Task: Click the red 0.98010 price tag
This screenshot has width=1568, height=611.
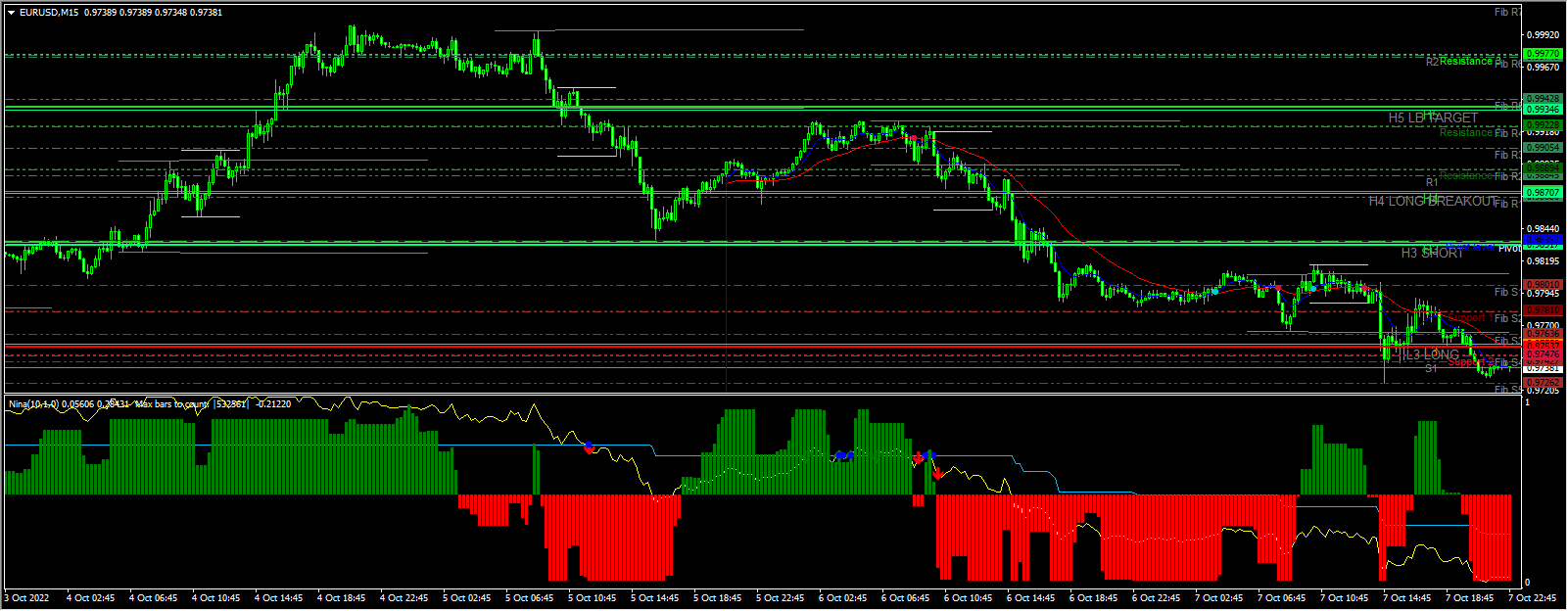Action: click(1544, 285)
